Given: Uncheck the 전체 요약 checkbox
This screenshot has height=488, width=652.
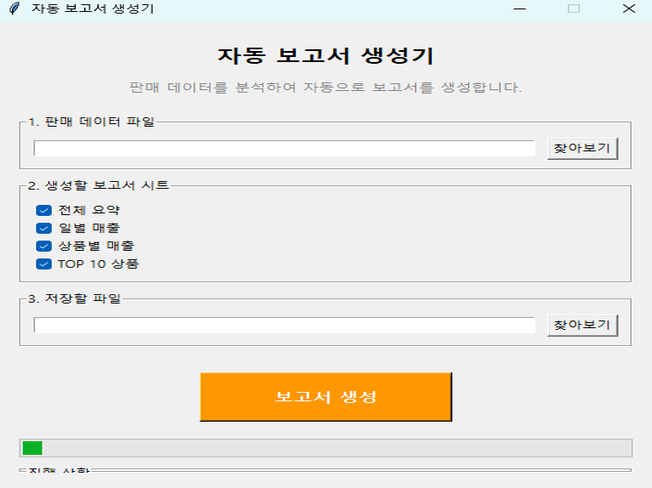Looking at the screenshot, I should point(44,210).
